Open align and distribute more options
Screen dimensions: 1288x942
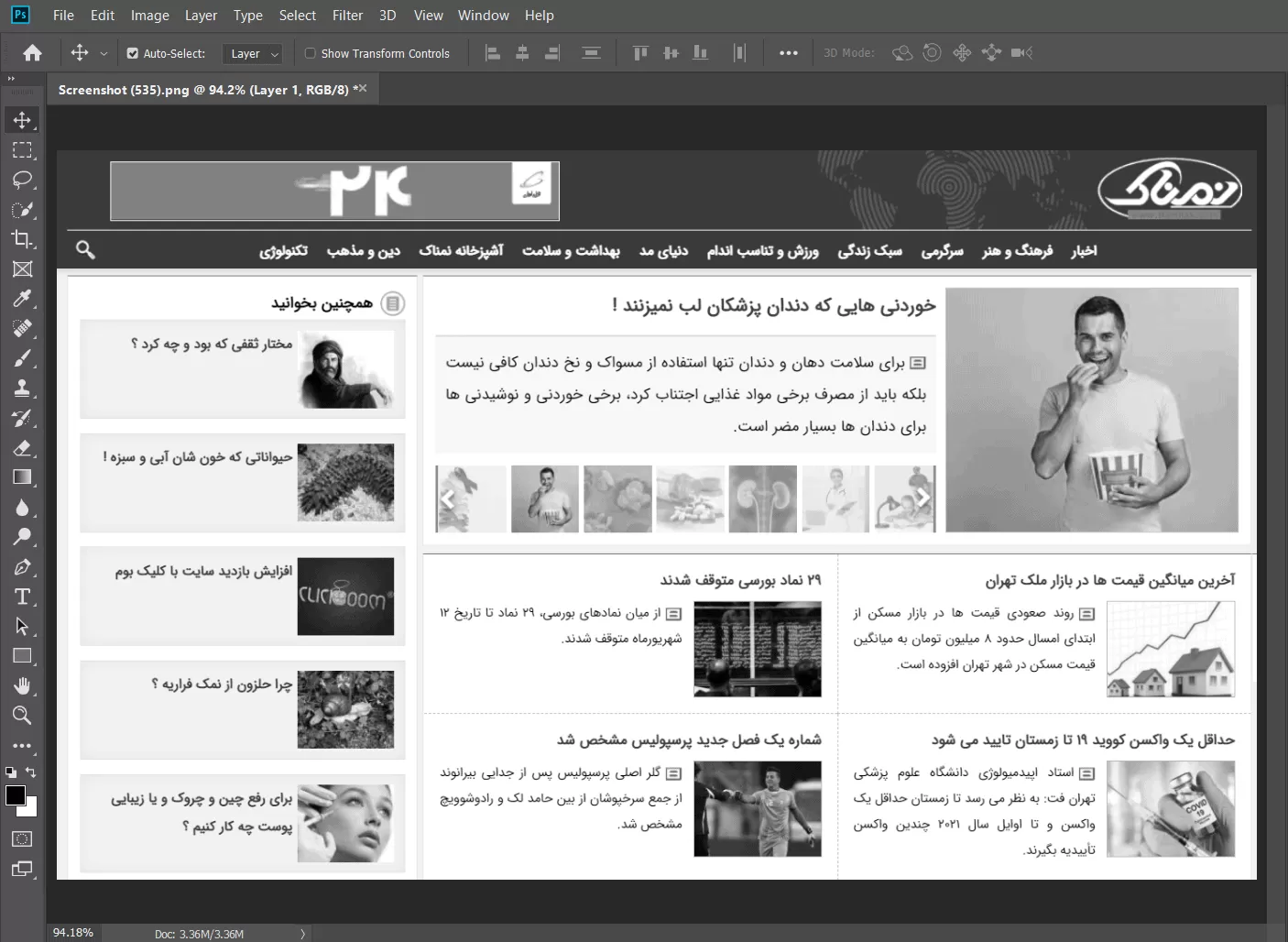[x=788, y=53]
